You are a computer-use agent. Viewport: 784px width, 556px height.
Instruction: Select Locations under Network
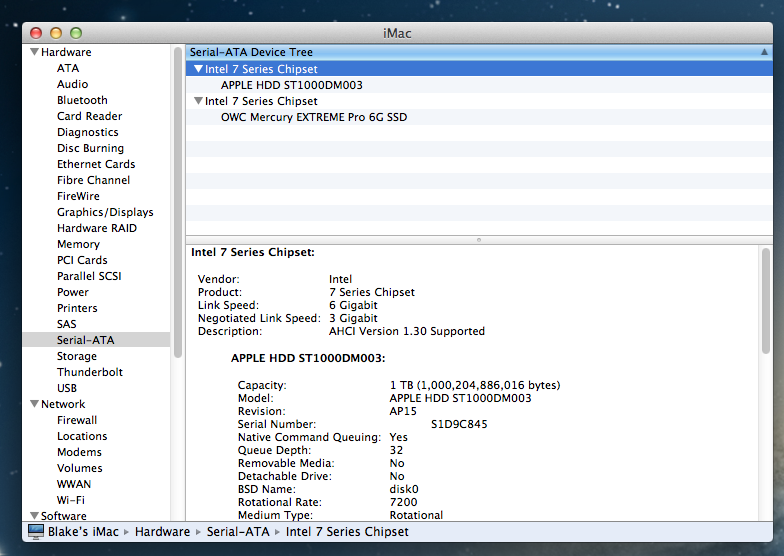(82, 436)
